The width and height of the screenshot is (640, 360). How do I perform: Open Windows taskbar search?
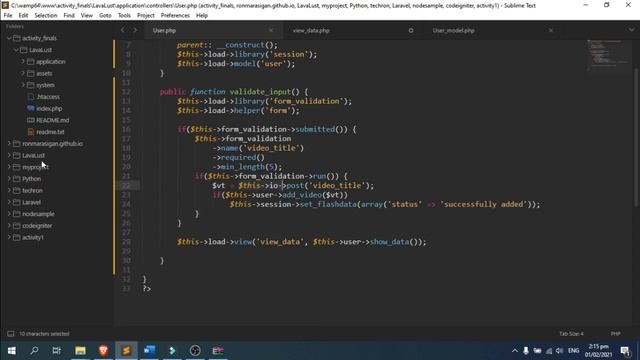coord(34,351)
